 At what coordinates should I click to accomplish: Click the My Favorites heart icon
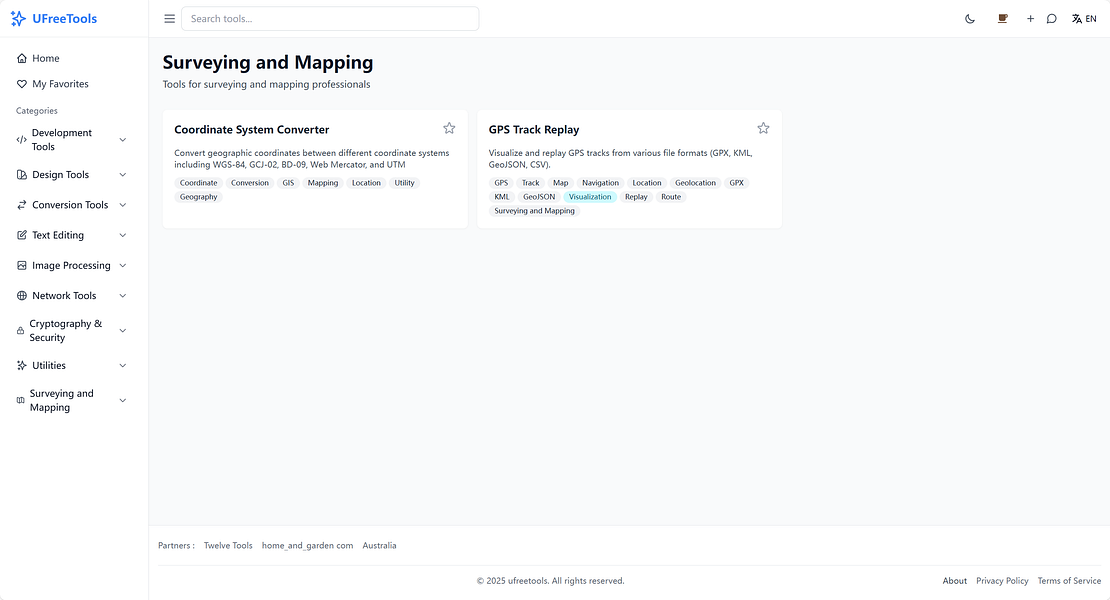click(x=22, y=83)
